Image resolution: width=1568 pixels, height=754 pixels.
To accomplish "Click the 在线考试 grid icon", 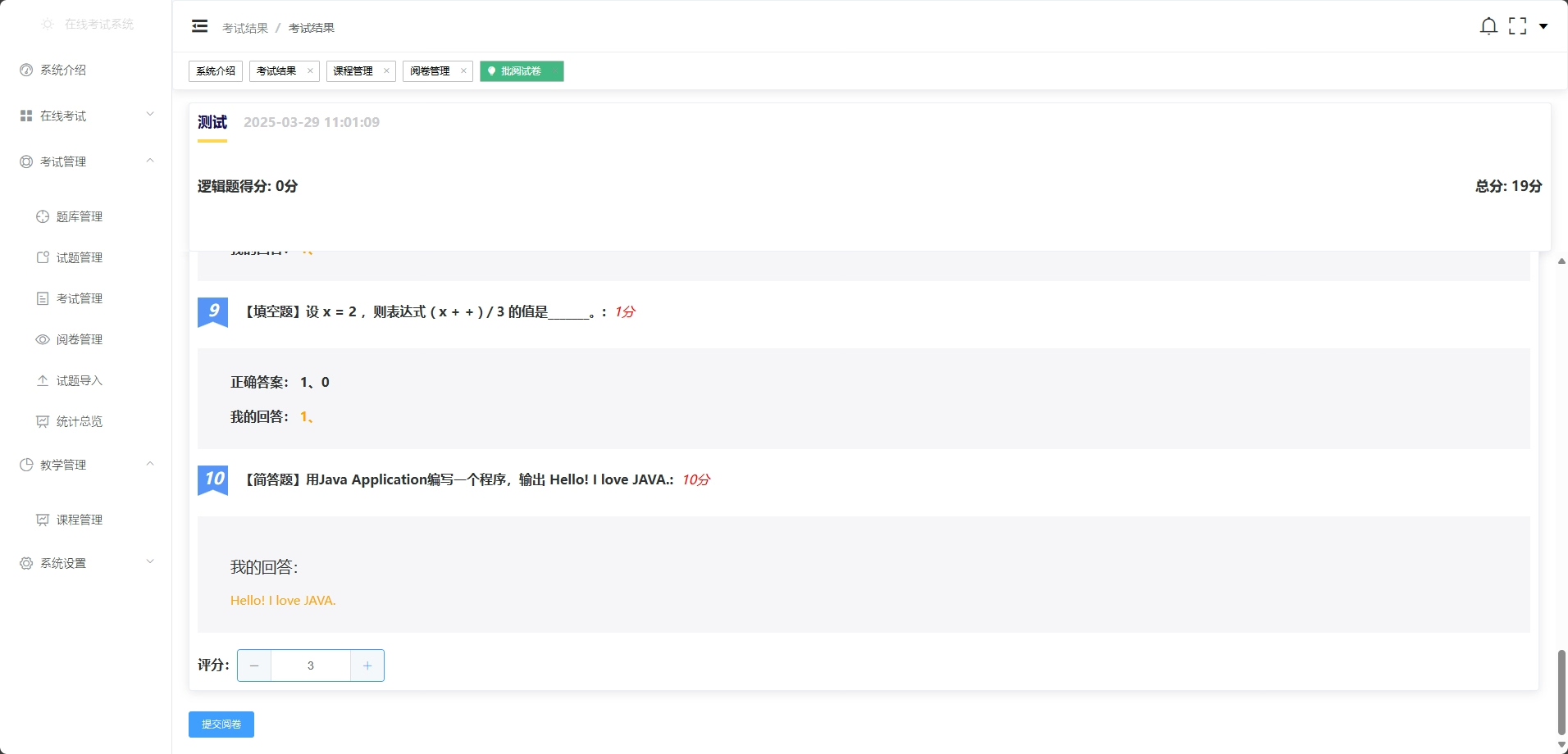I will pyautogui.click(x=26, y=116).
